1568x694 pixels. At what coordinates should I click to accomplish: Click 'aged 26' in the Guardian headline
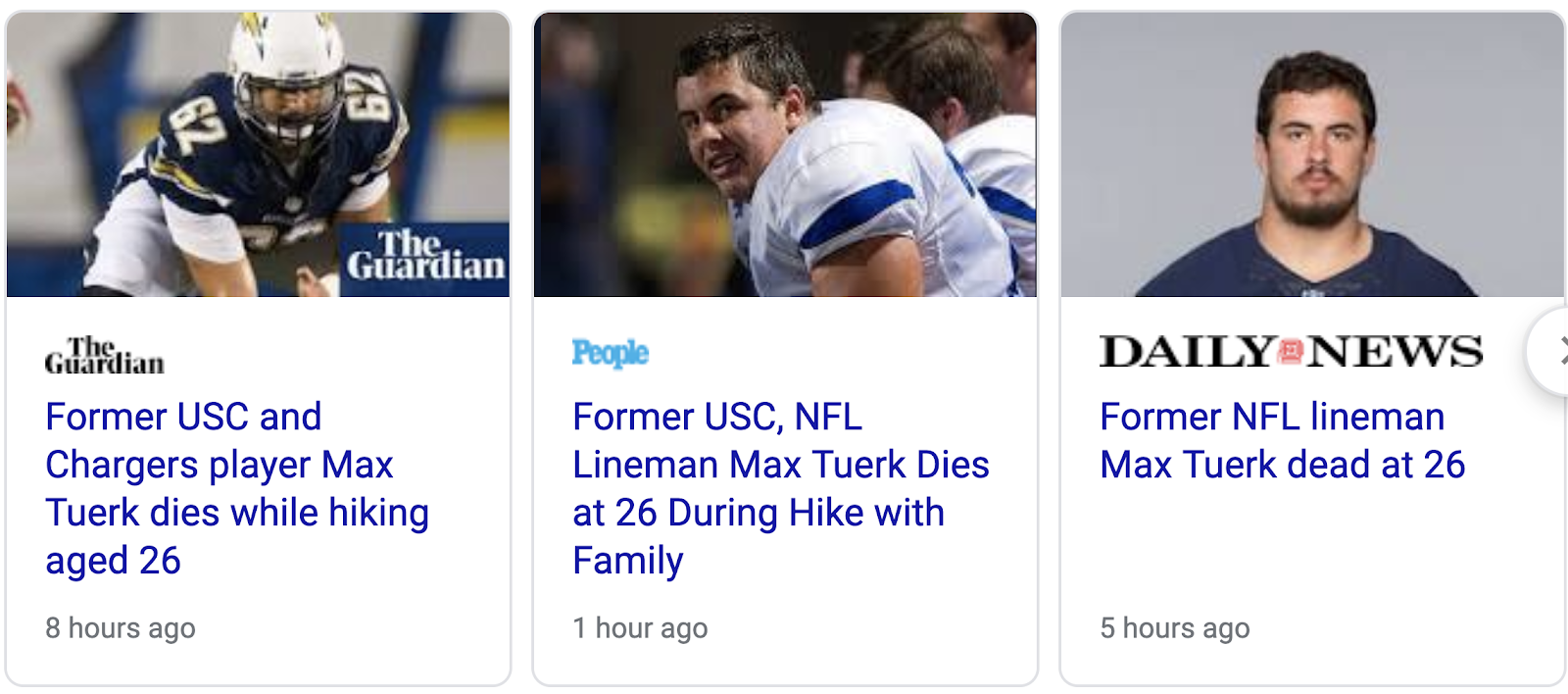[114, 561]
